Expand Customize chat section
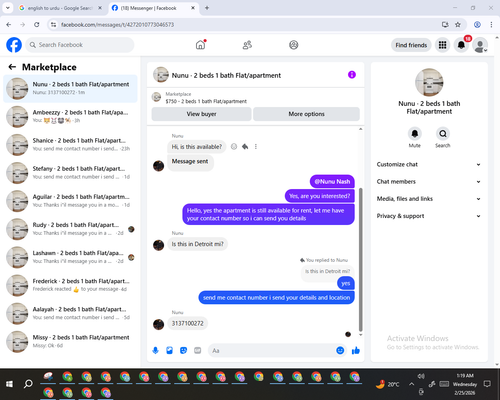The height and width of the screenshot is (400, 500). tap(429, 164)
